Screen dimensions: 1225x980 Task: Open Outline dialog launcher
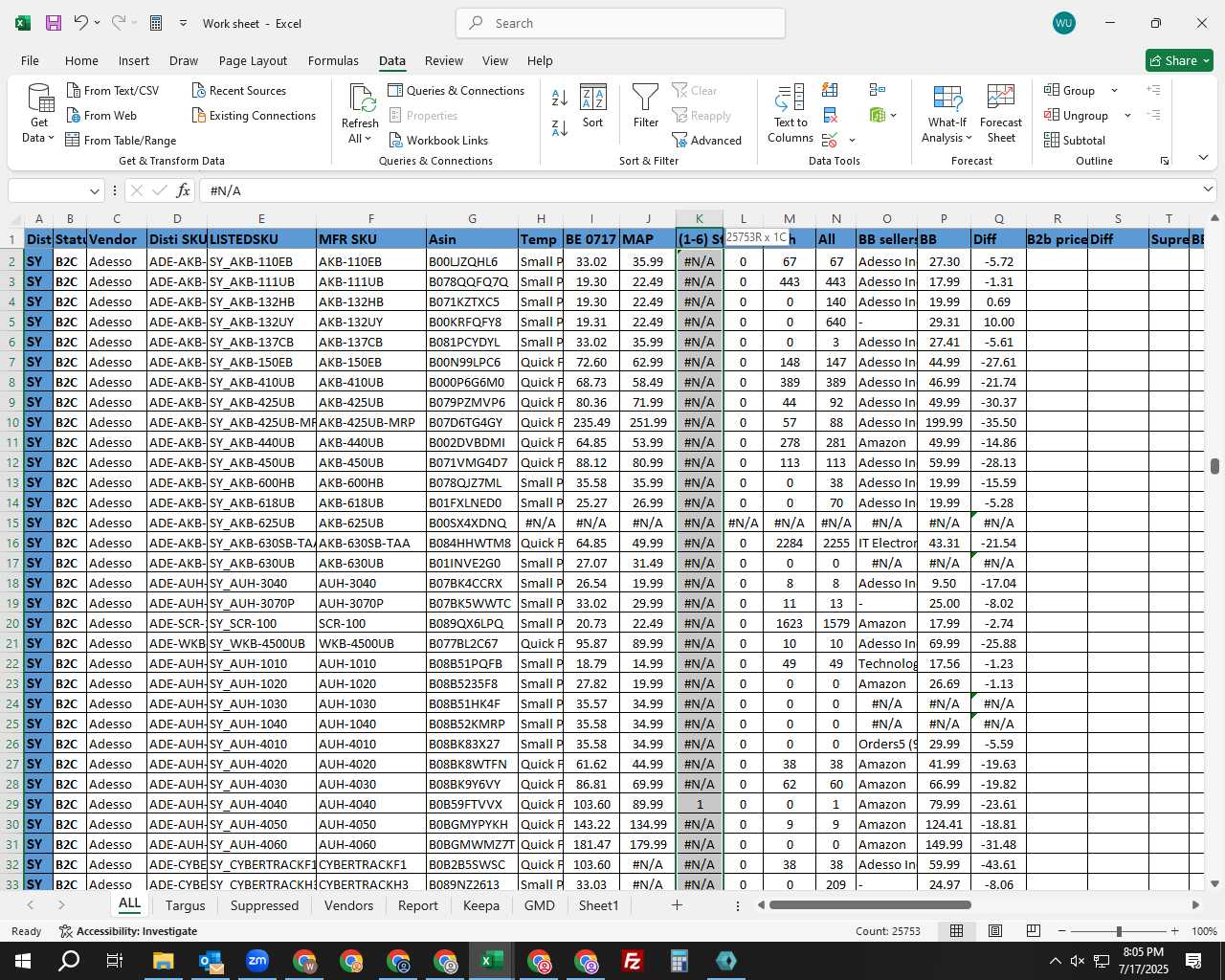pyautogui.click(x=1165, y=161)
